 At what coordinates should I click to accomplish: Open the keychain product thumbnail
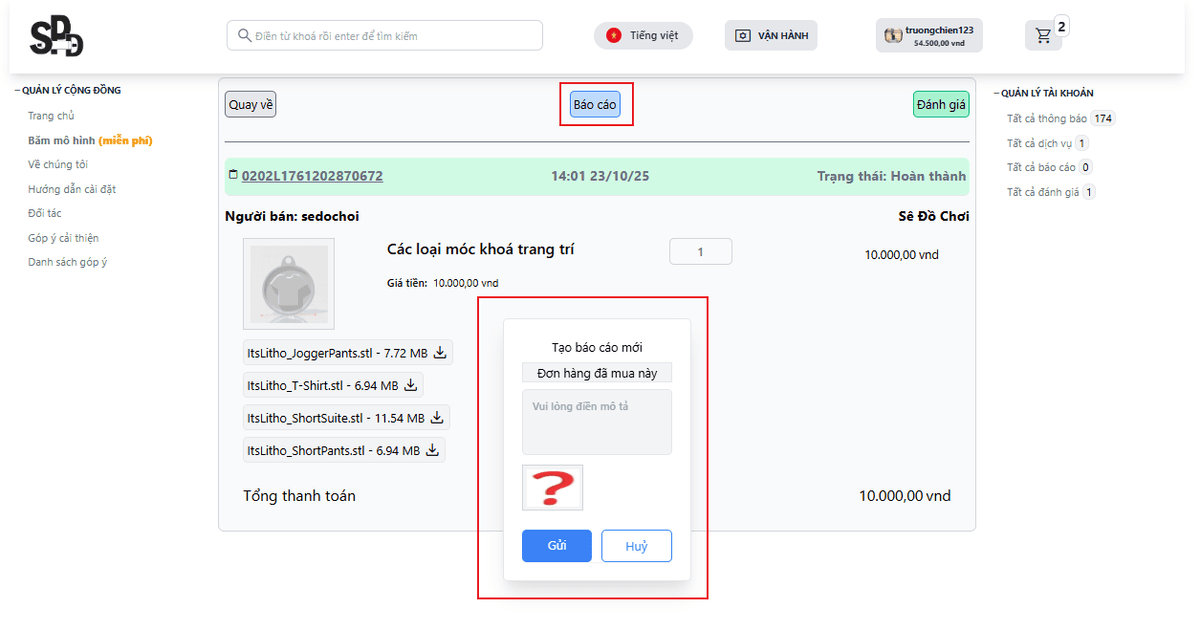coord(288,284)
